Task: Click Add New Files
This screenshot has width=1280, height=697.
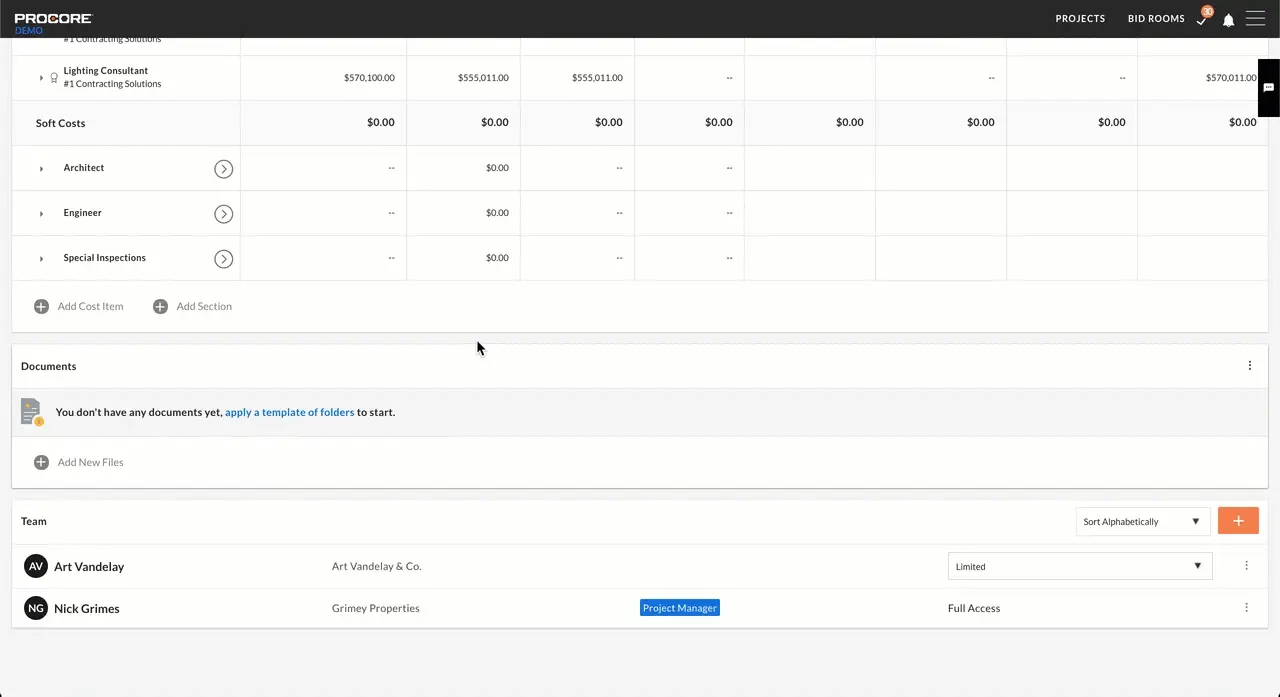Action: coord(90,462)
